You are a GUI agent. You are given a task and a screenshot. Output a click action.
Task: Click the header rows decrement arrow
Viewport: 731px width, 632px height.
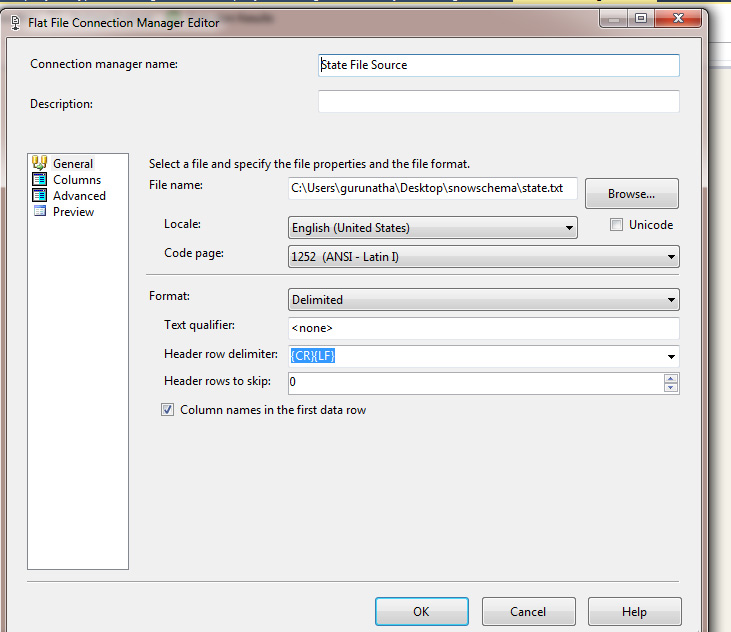pyautogui.click(x=670, y=387)
